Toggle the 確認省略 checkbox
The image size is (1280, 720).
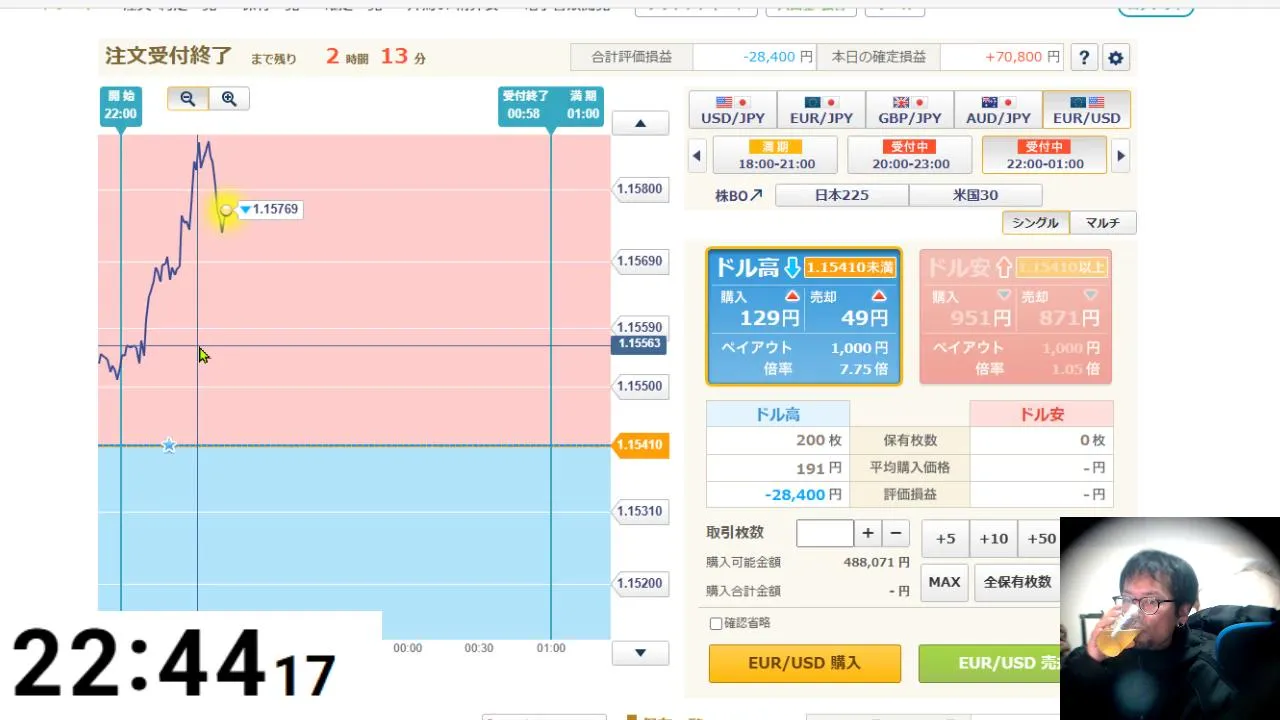coord(716,623)
